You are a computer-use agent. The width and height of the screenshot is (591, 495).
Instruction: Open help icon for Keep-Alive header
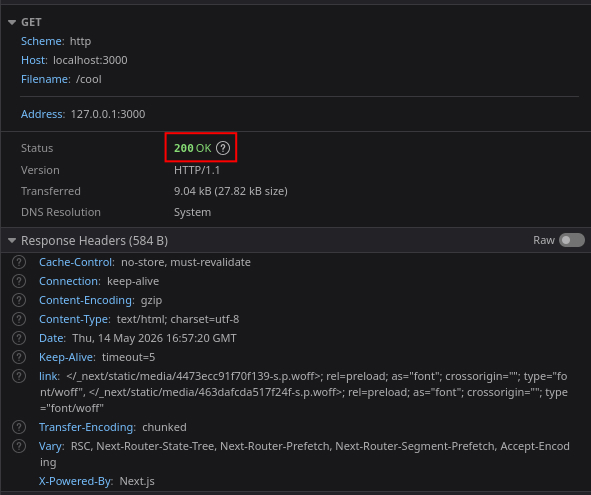click(19, 357)
